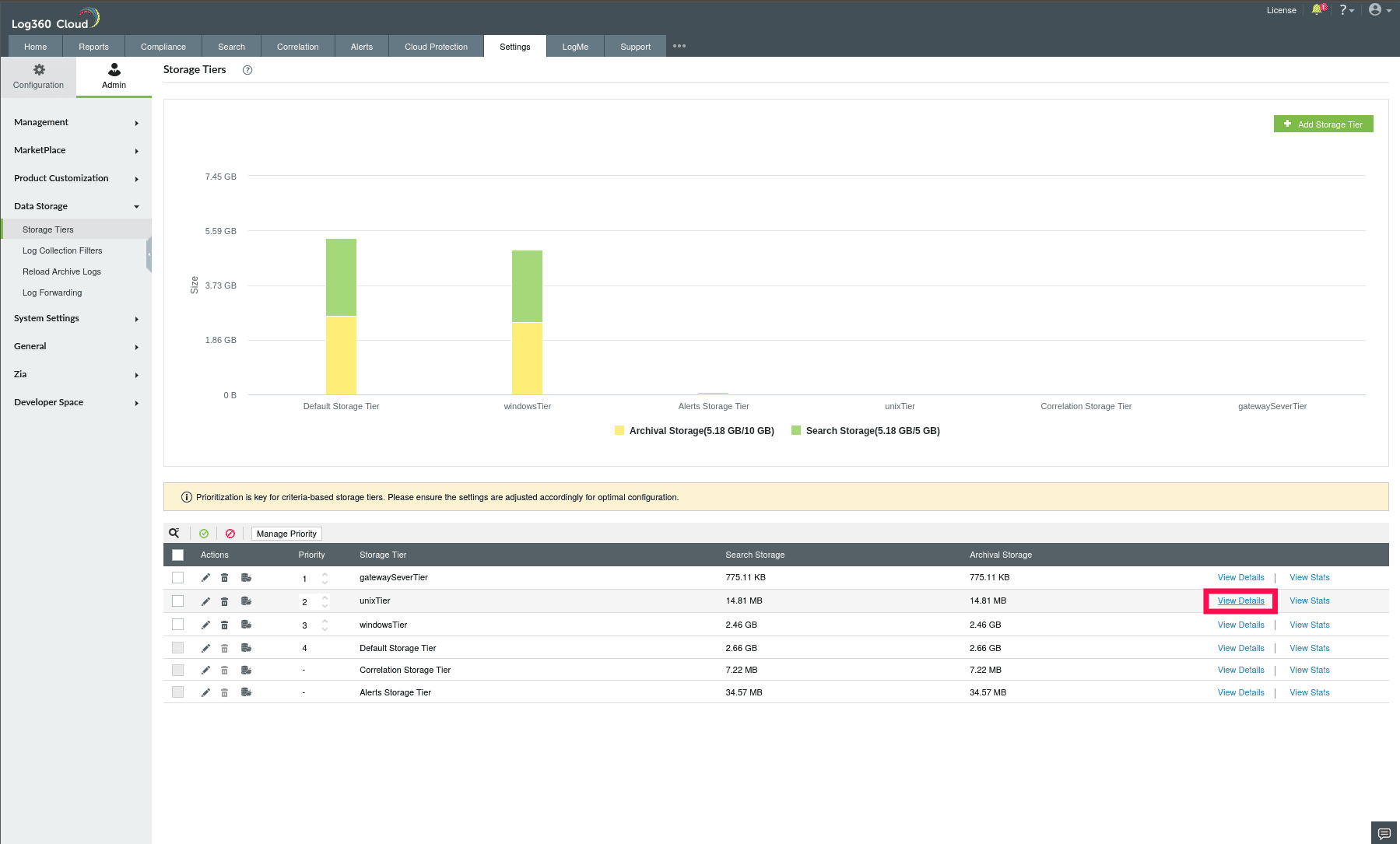This screenshot has height=844, width=1400.
Task: Select the header checkbox to select all tiers
Action: click(177, 555)
